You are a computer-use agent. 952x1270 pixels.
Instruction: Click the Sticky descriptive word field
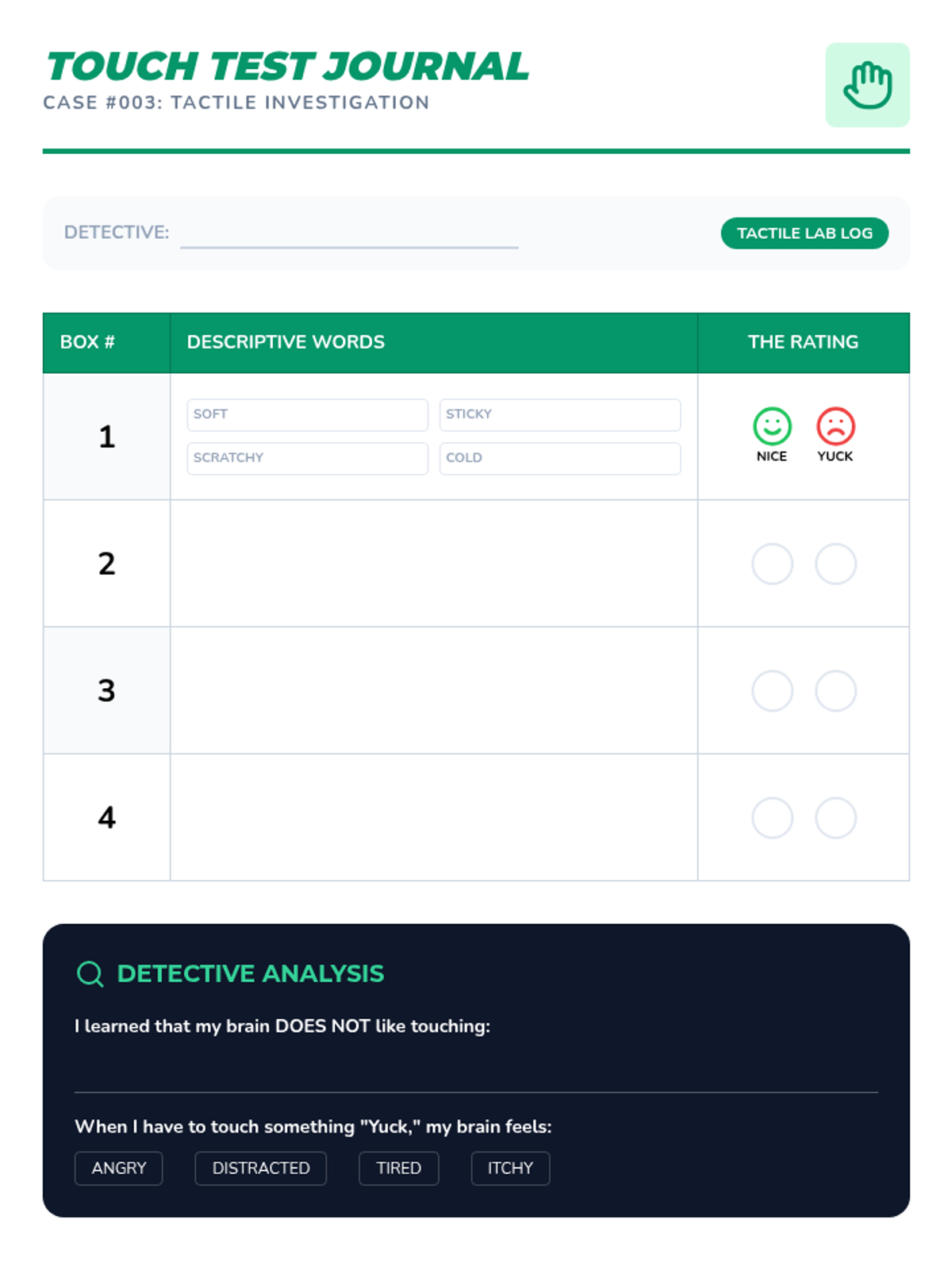coord(560,414)
